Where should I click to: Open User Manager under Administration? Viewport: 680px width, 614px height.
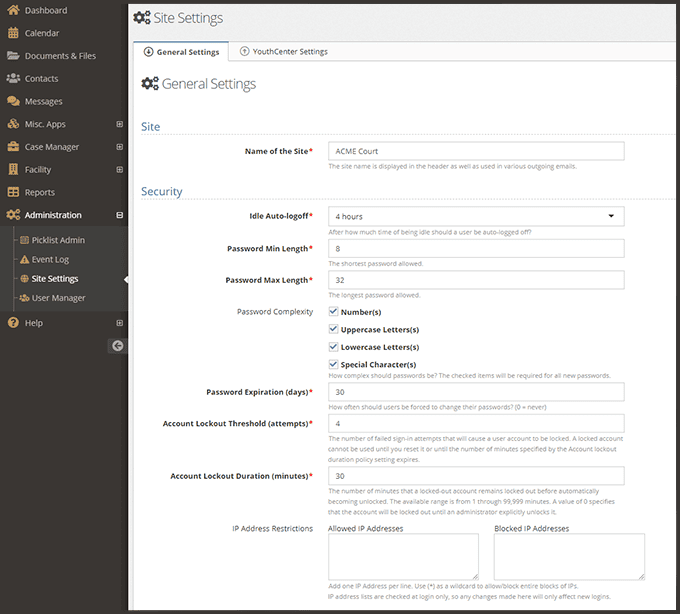tap(58, 298)
